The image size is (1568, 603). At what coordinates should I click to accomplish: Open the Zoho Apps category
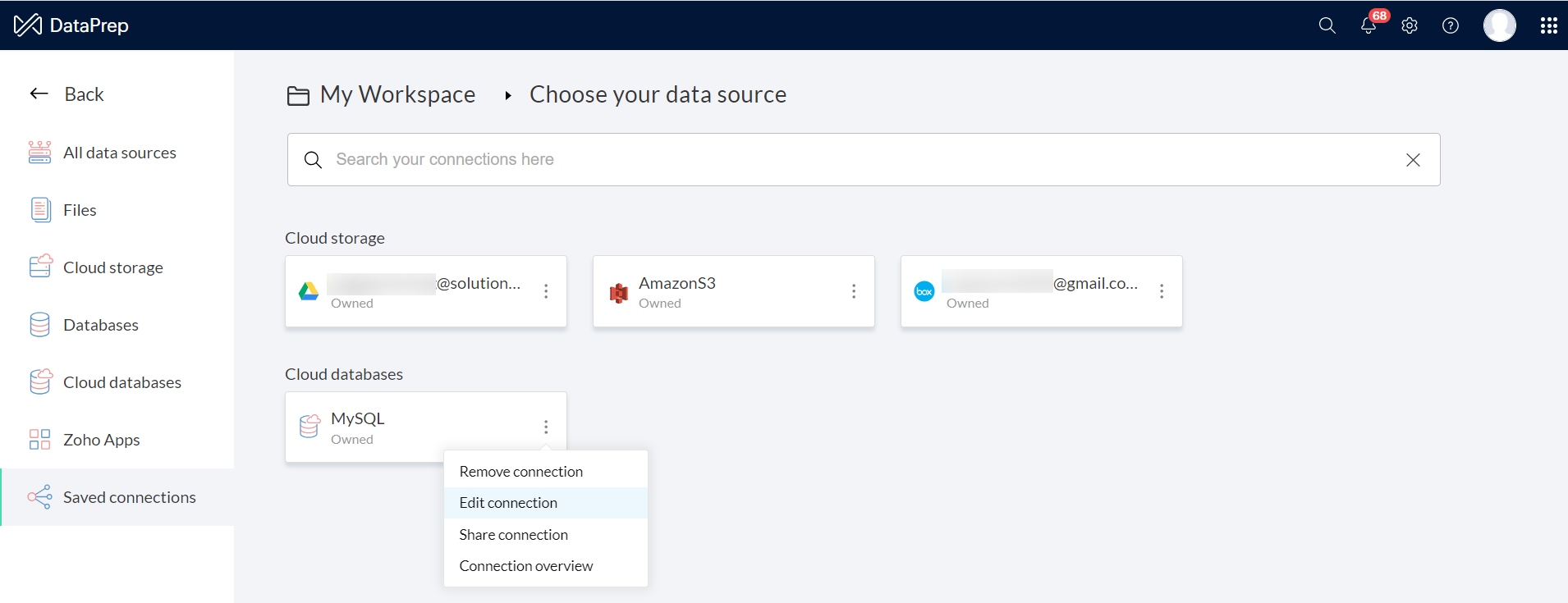[x=102, y=440]
